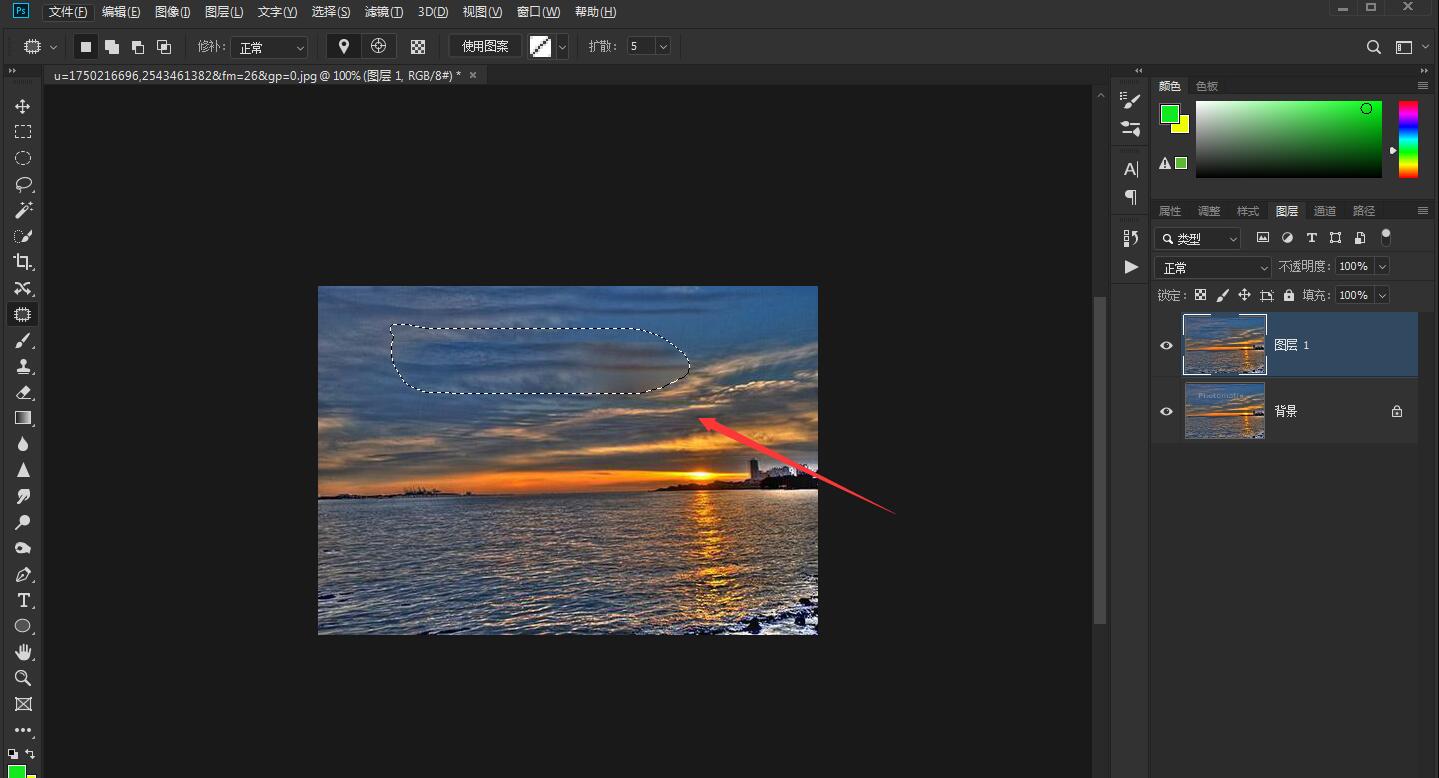Screen dimensions: 1439x778
Task: Click the Actions play icon in side dock
Action: (x=1131, y=267)
